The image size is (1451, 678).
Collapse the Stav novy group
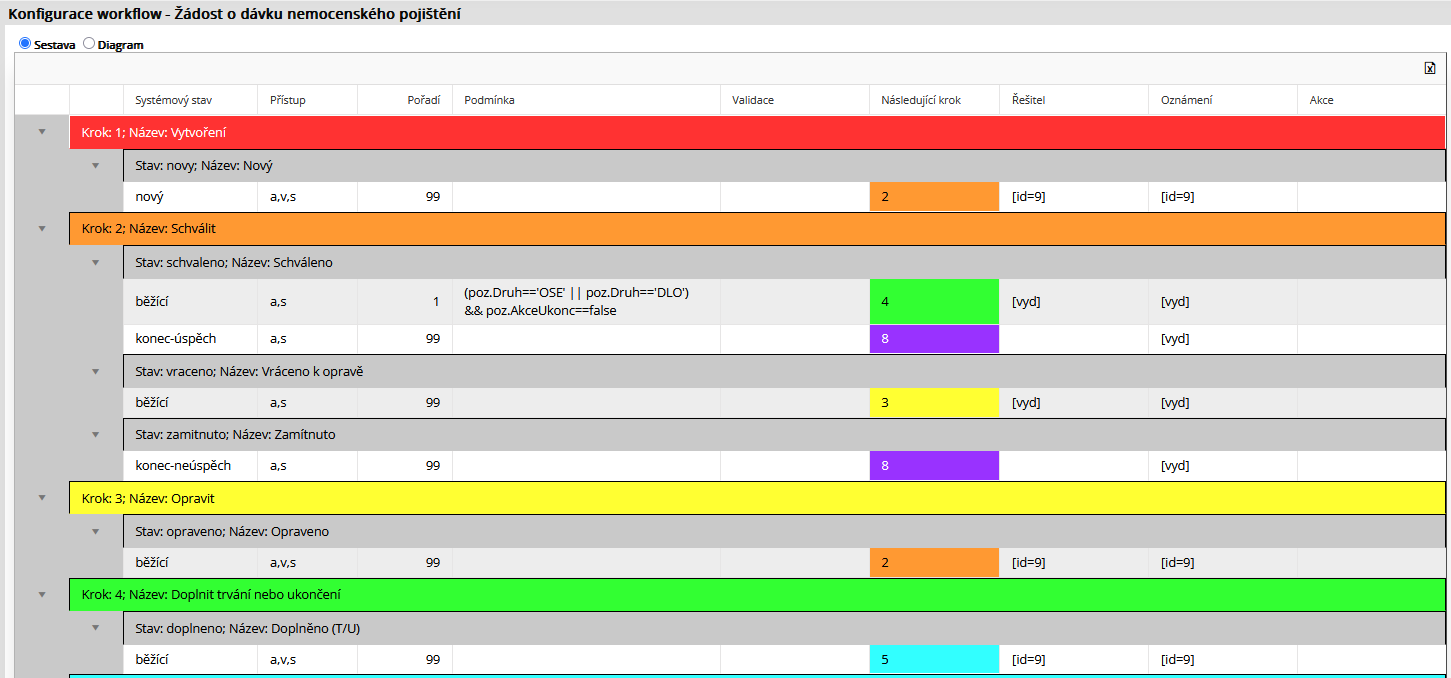coord(96,165)
